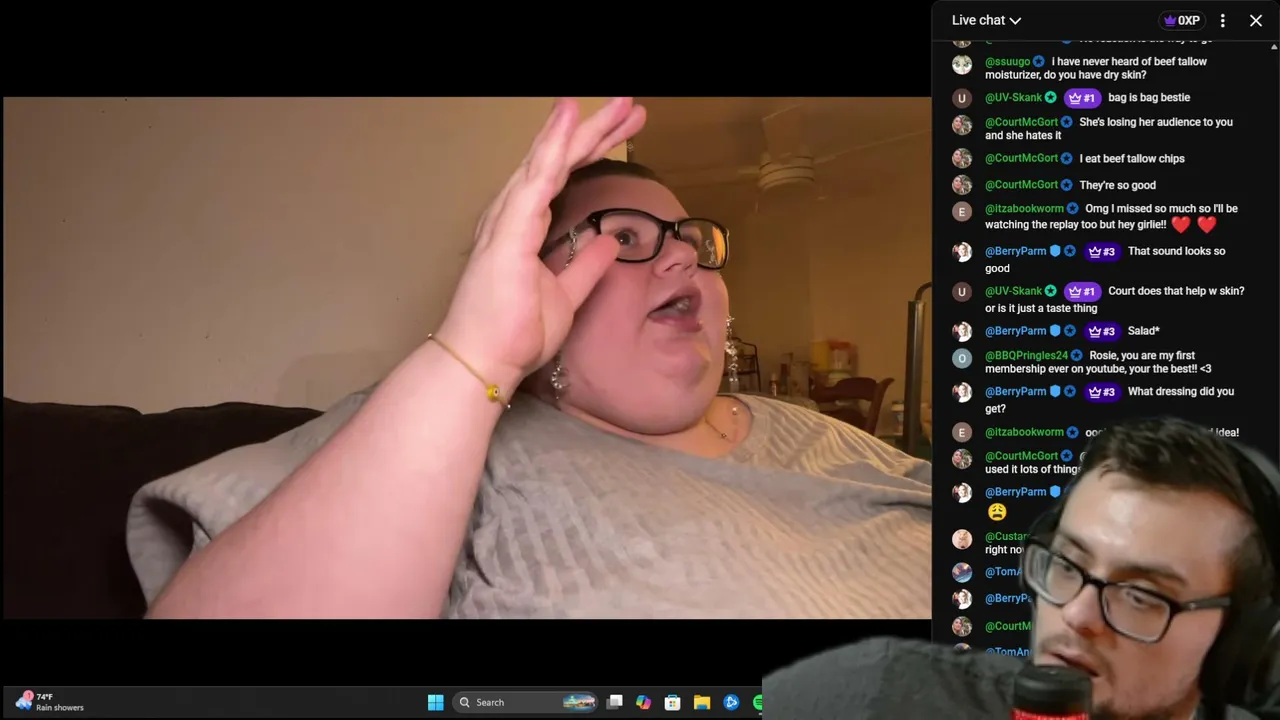Click avatar beside 'bag is bag bestie'
Screen dimensions: 1280x720
pyautogui.click(x=962, y=98)
